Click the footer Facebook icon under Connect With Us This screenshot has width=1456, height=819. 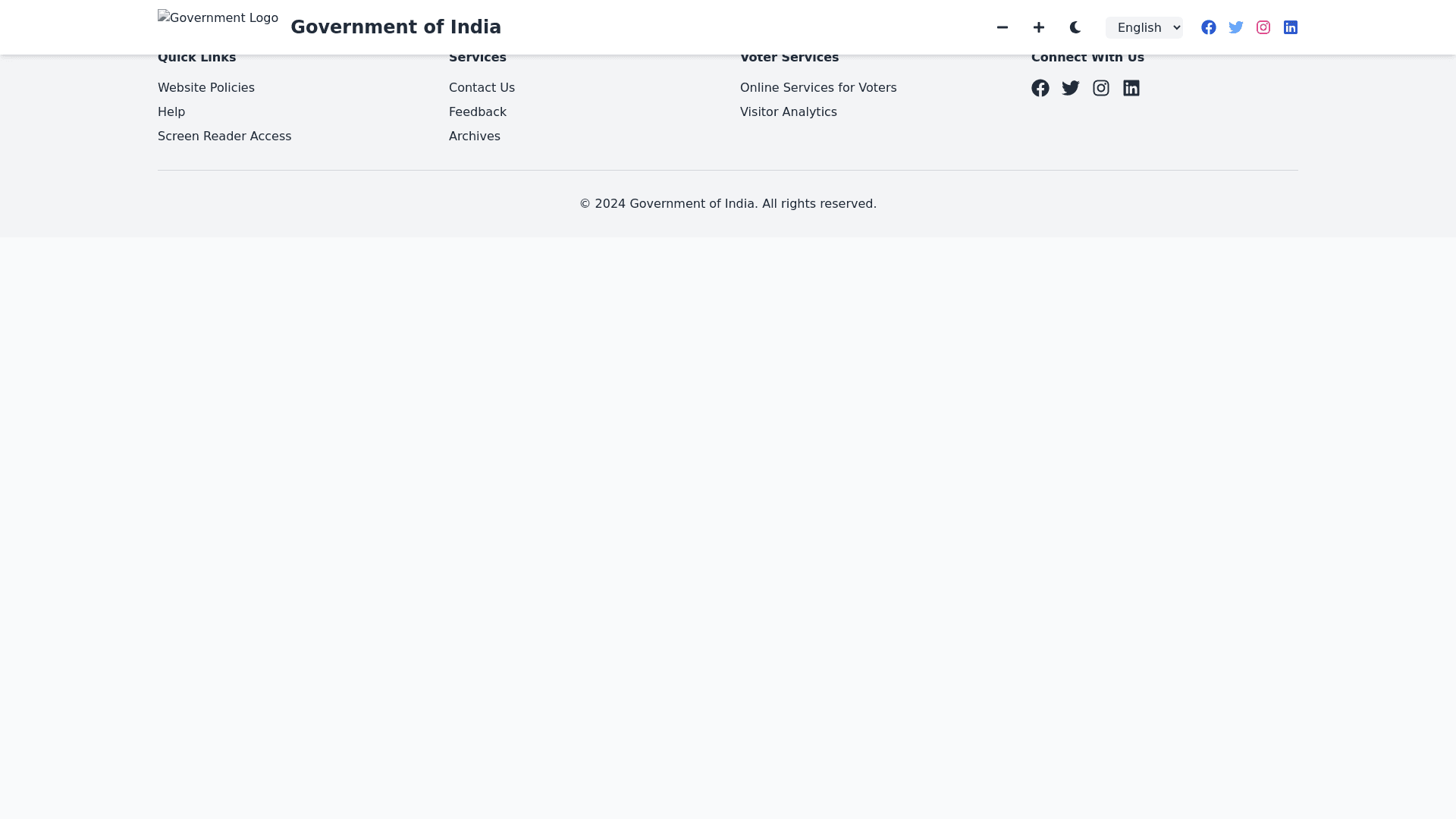[x=1040, y=88]
